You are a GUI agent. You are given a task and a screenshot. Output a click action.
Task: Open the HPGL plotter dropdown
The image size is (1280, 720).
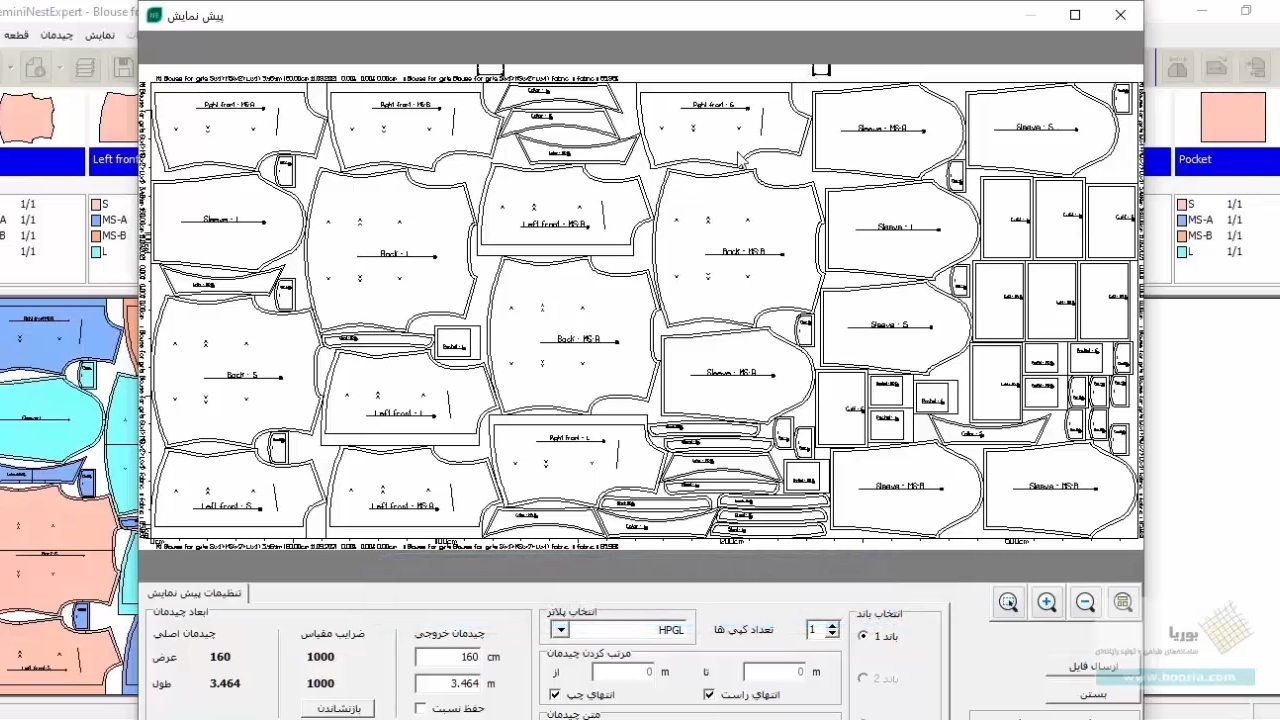[x=560, y=630]
